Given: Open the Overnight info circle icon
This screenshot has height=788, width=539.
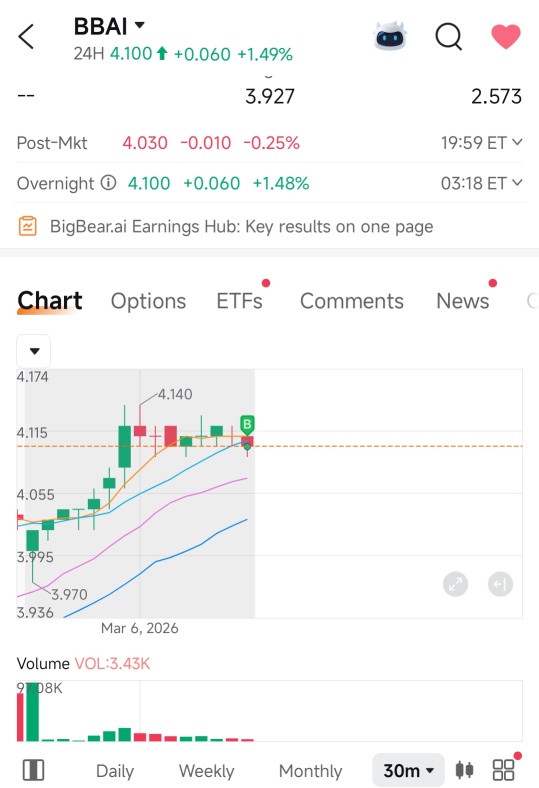Looking at the screenshot, I should [108, 182].
